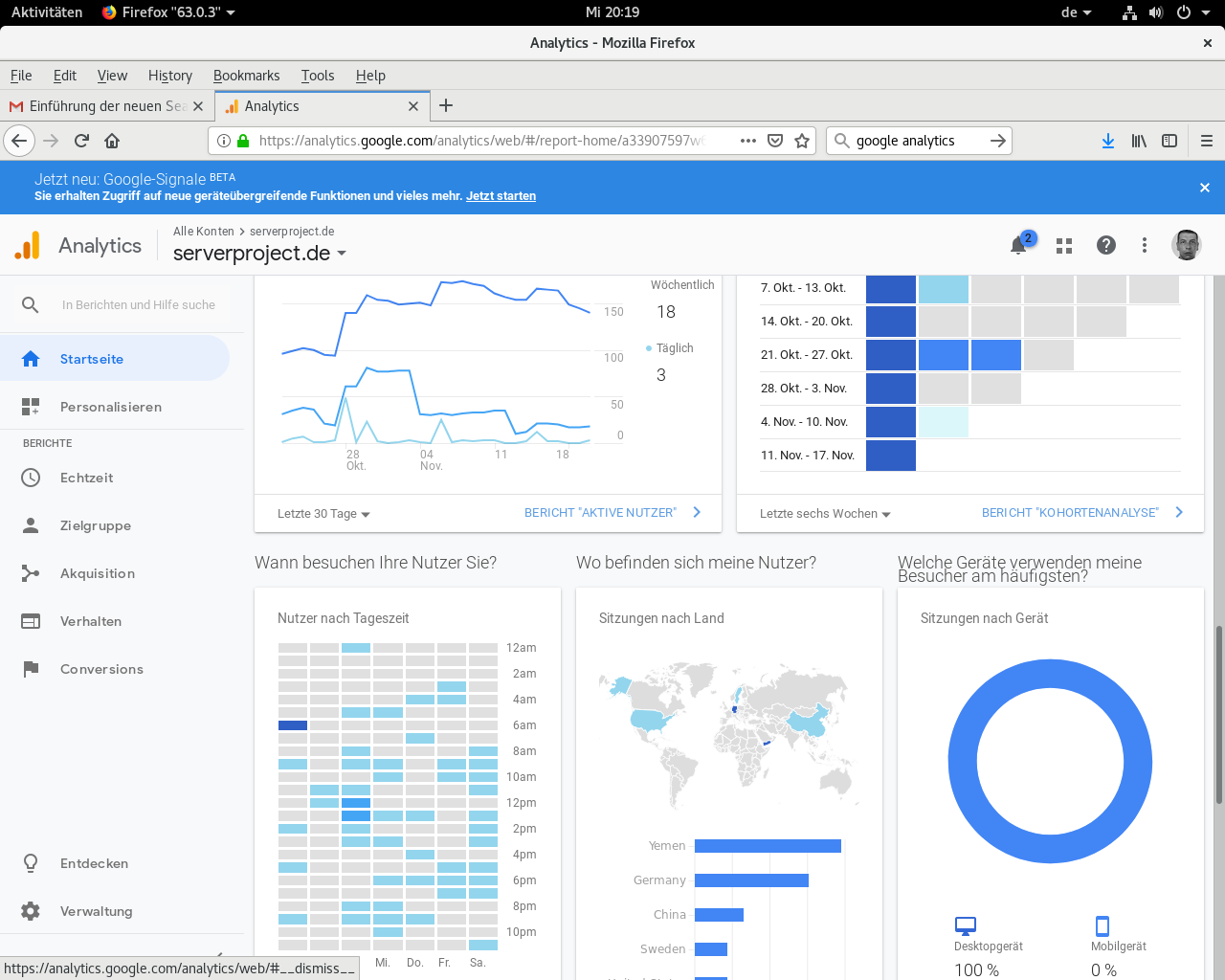
Task: Open the Google apps grid icon
Action: tap(1063, 246)
